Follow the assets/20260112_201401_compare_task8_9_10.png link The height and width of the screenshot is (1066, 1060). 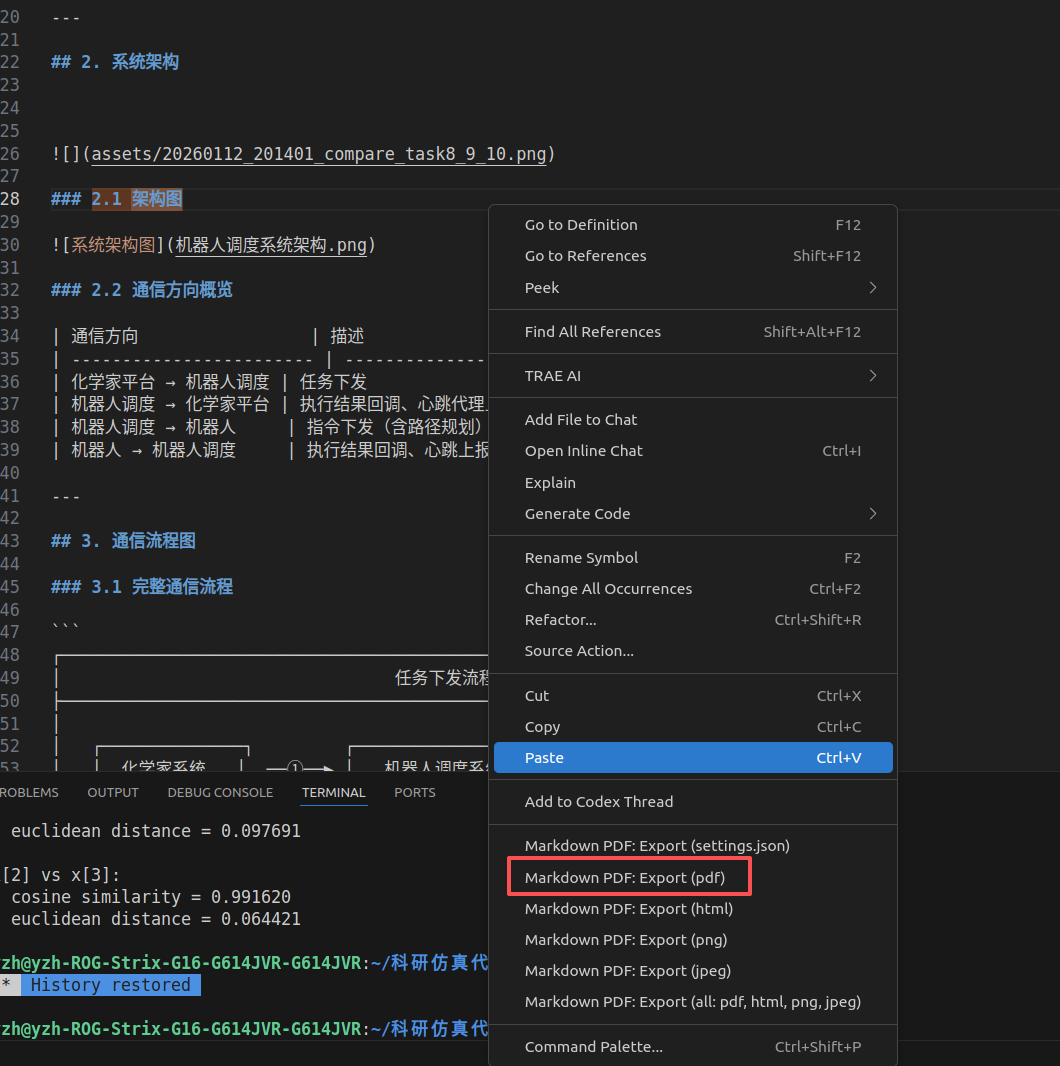(x=319, y=154)
